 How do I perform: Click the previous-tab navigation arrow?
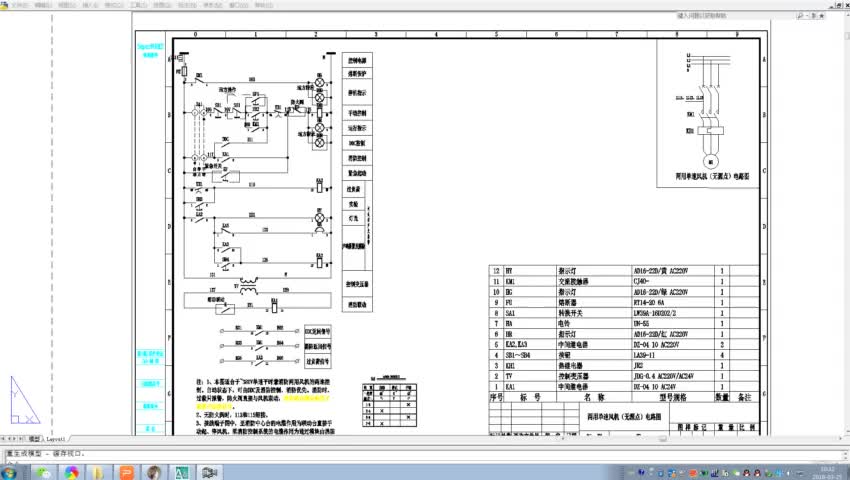[9, 439]
